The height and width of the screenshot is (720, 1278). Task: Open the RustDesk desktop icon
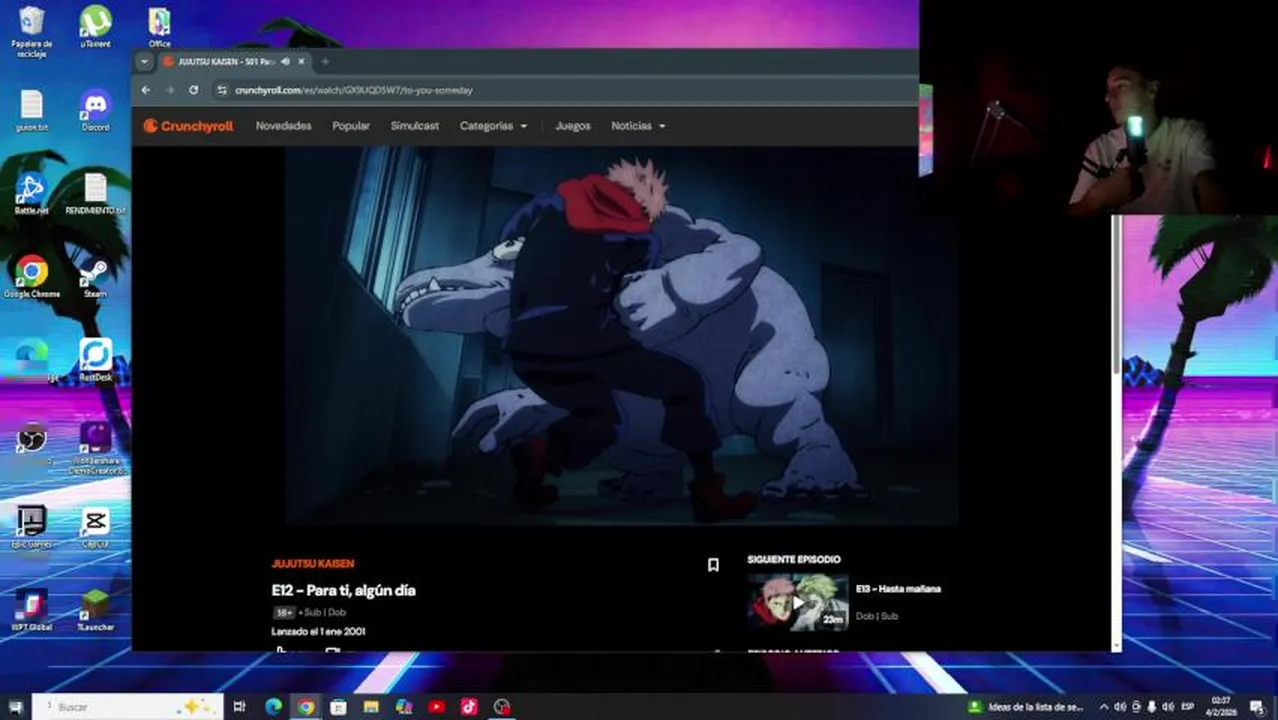click(96, 360)
